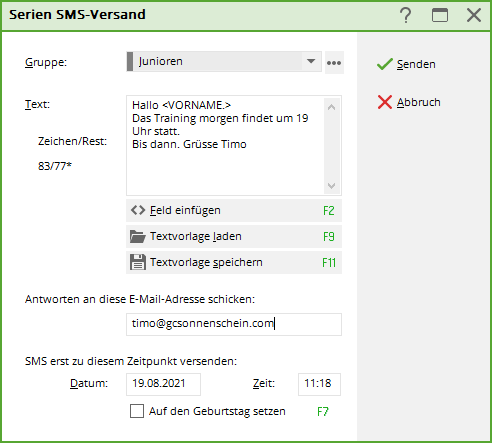Focus the reply e-mail address field
This screenshot has width=492, height=443.
(234, 324)
